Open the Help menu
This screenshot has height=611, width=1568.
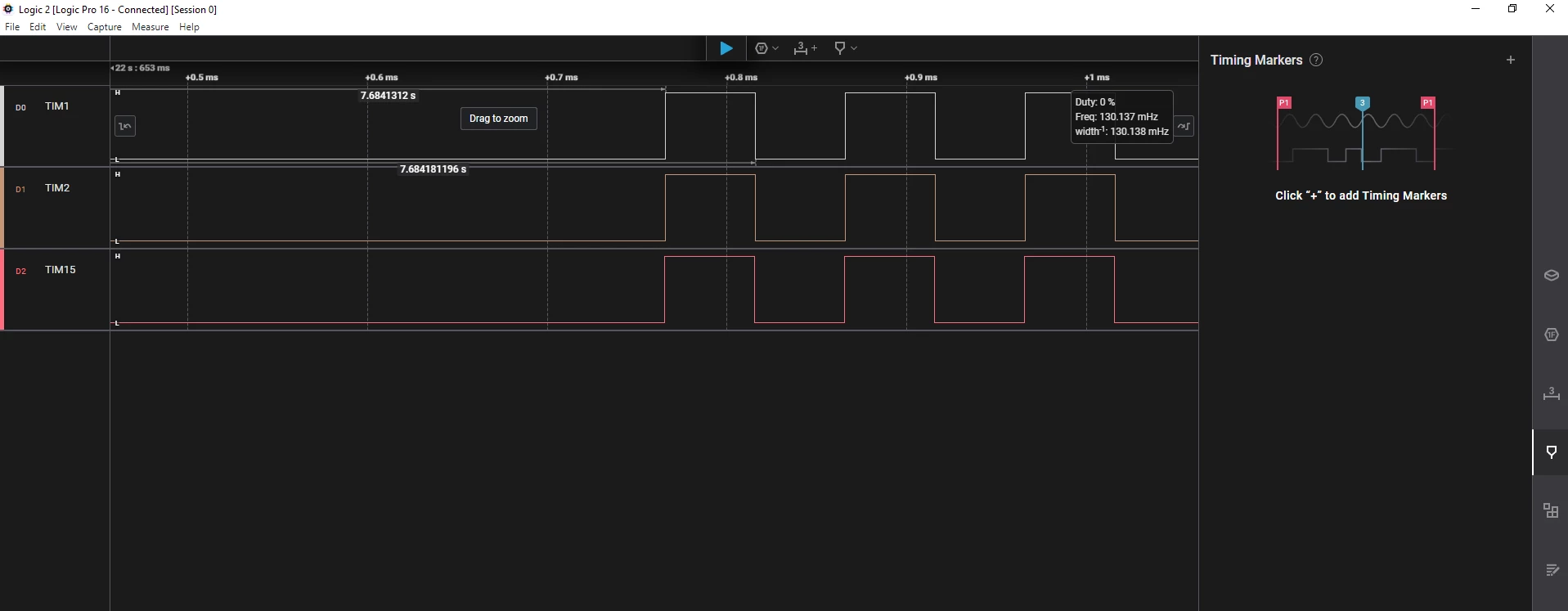point(189,27)
